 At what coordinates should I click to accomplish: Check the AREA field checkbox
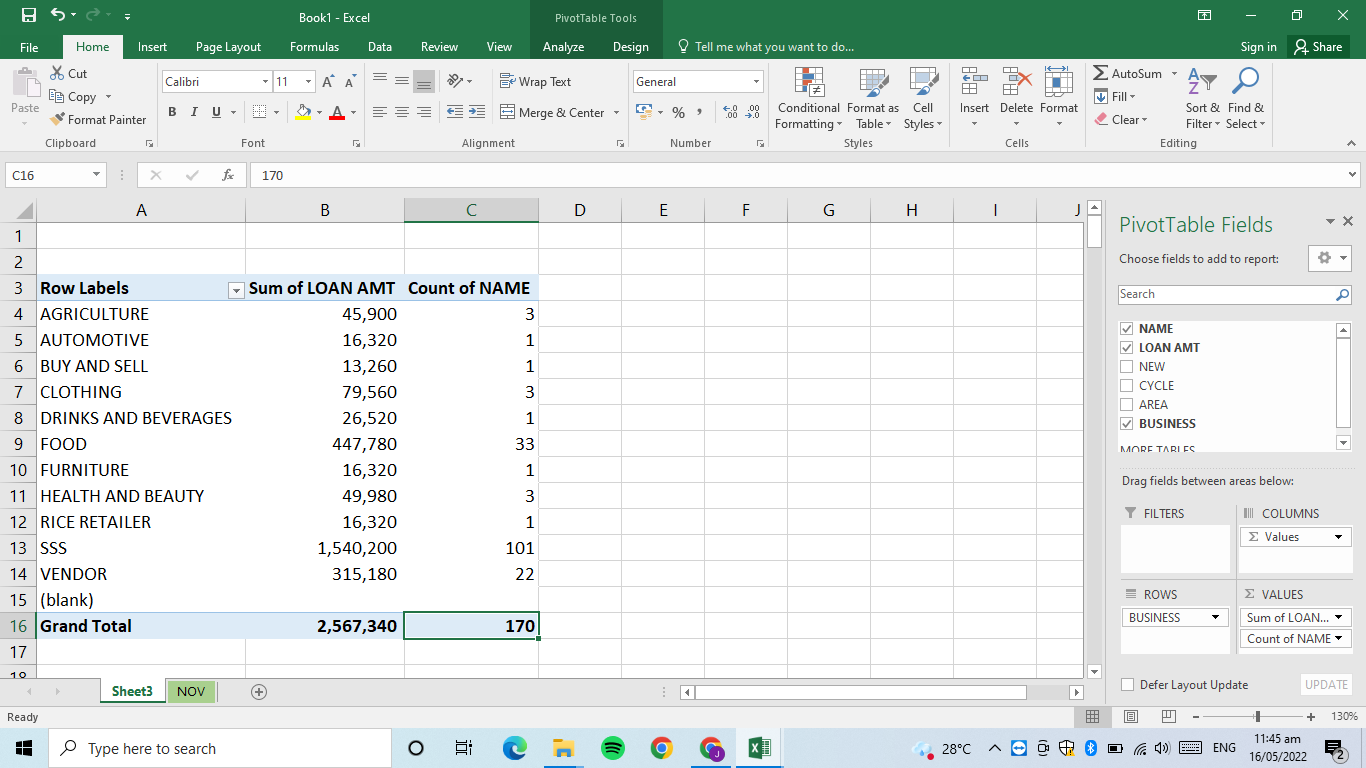click(1127, 404)
